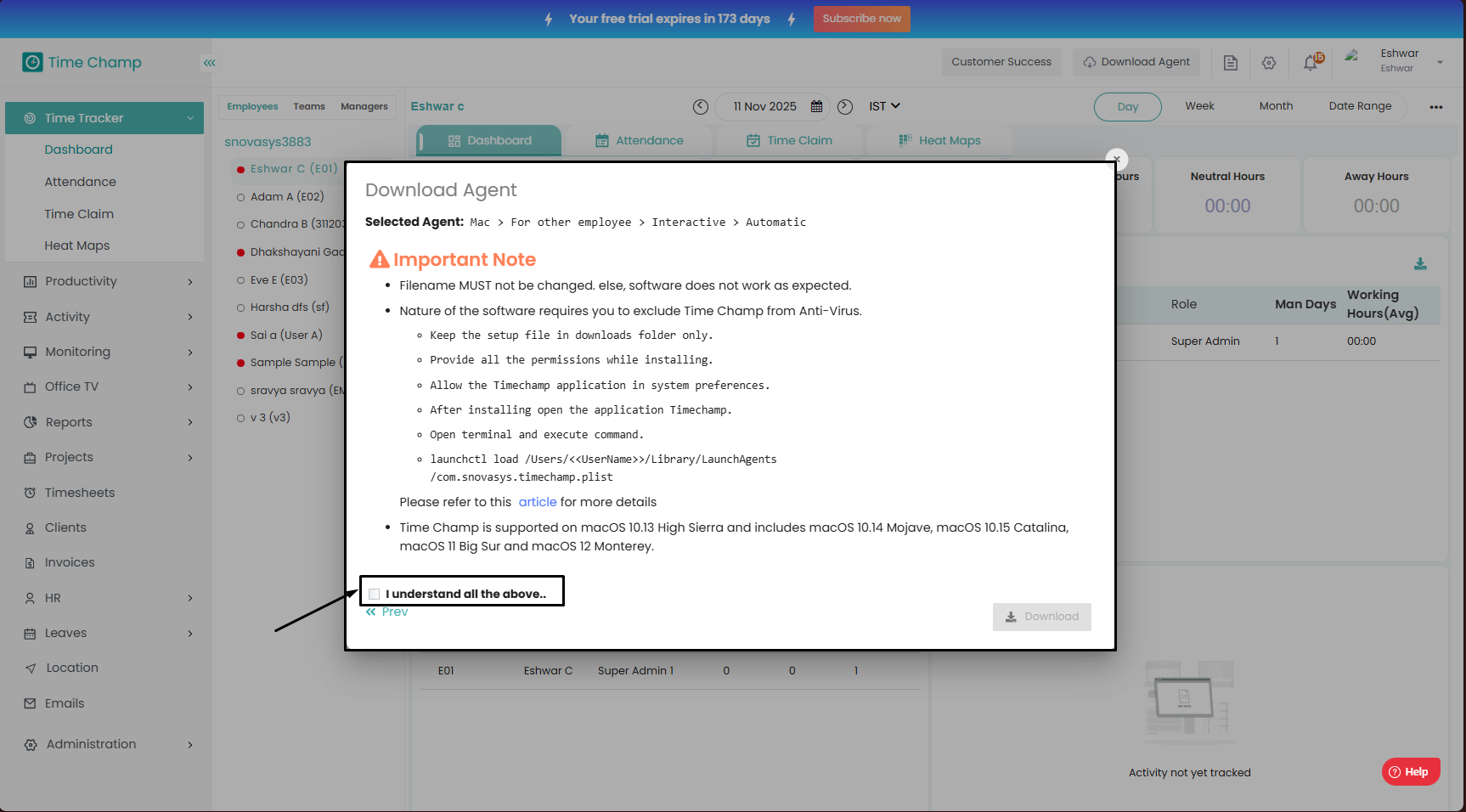Viewport: 1466px width, 812px height.
Task: Click the calendar icon in date field
Action: tap(816, 106)
